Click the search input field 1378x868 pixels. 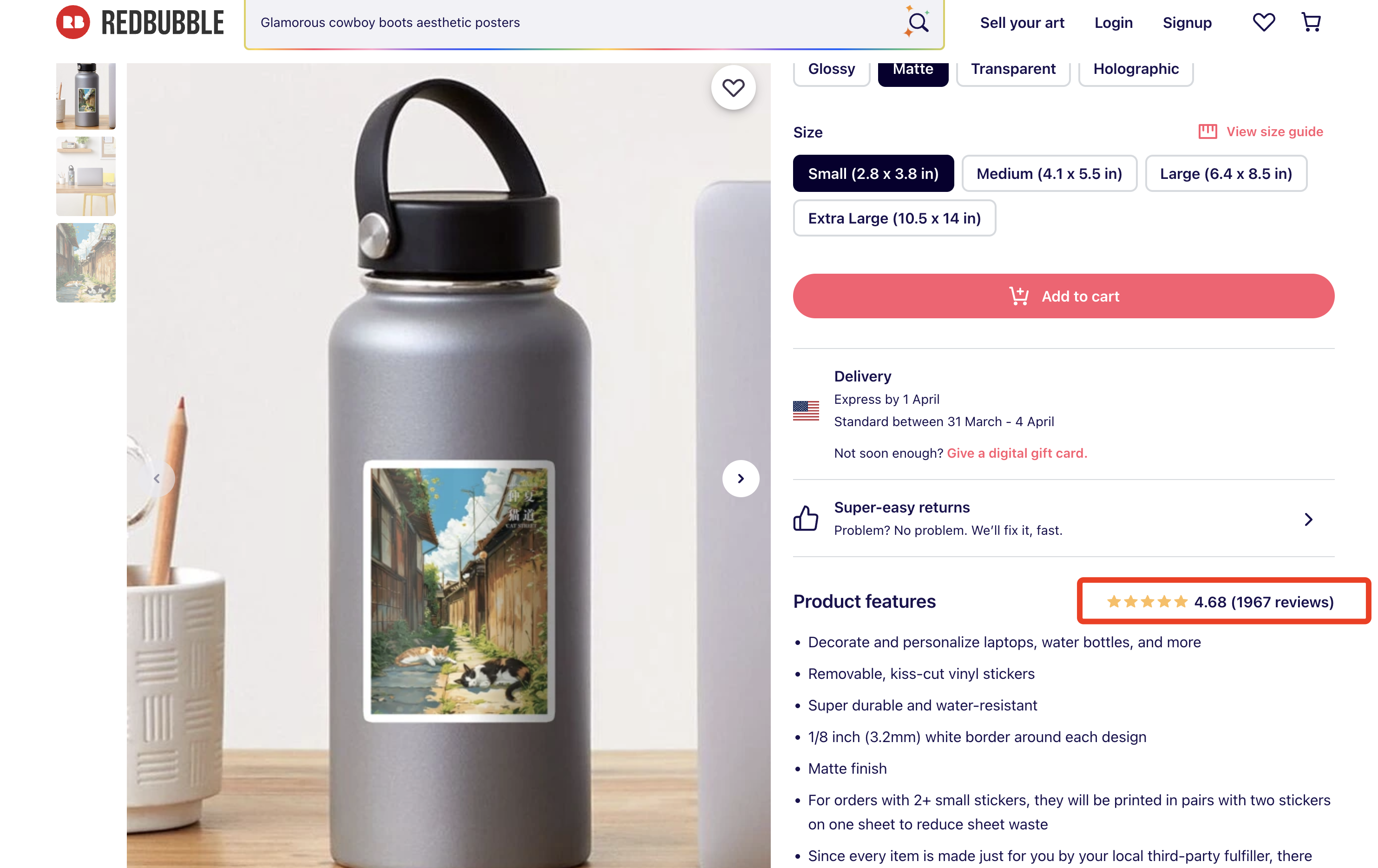pos(572,23)
